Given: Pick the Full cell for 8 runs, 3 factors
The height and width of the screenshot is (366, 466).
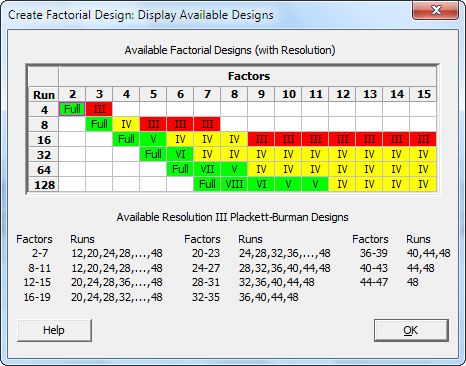Looking at the screenshot, I should coord(99,124).
